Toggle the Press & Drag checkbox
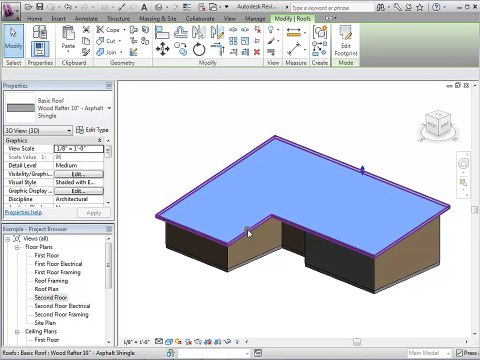 (459, 353)
